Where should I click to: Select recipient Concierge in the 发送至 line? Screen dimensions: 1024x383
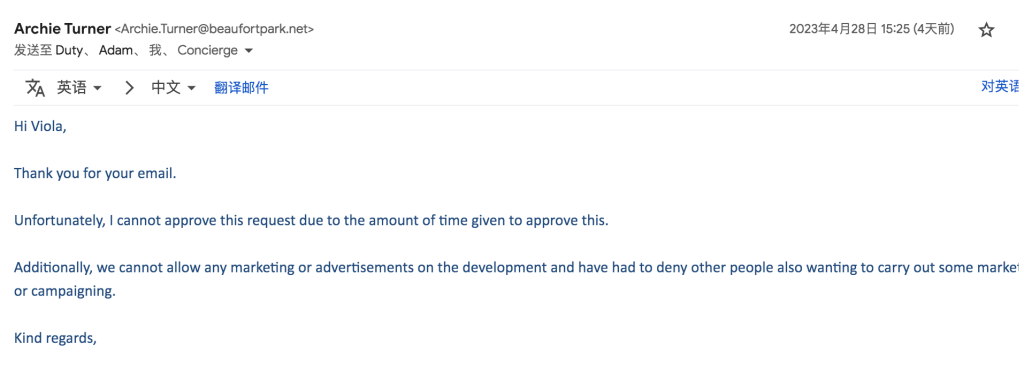[x=208, y=50]
